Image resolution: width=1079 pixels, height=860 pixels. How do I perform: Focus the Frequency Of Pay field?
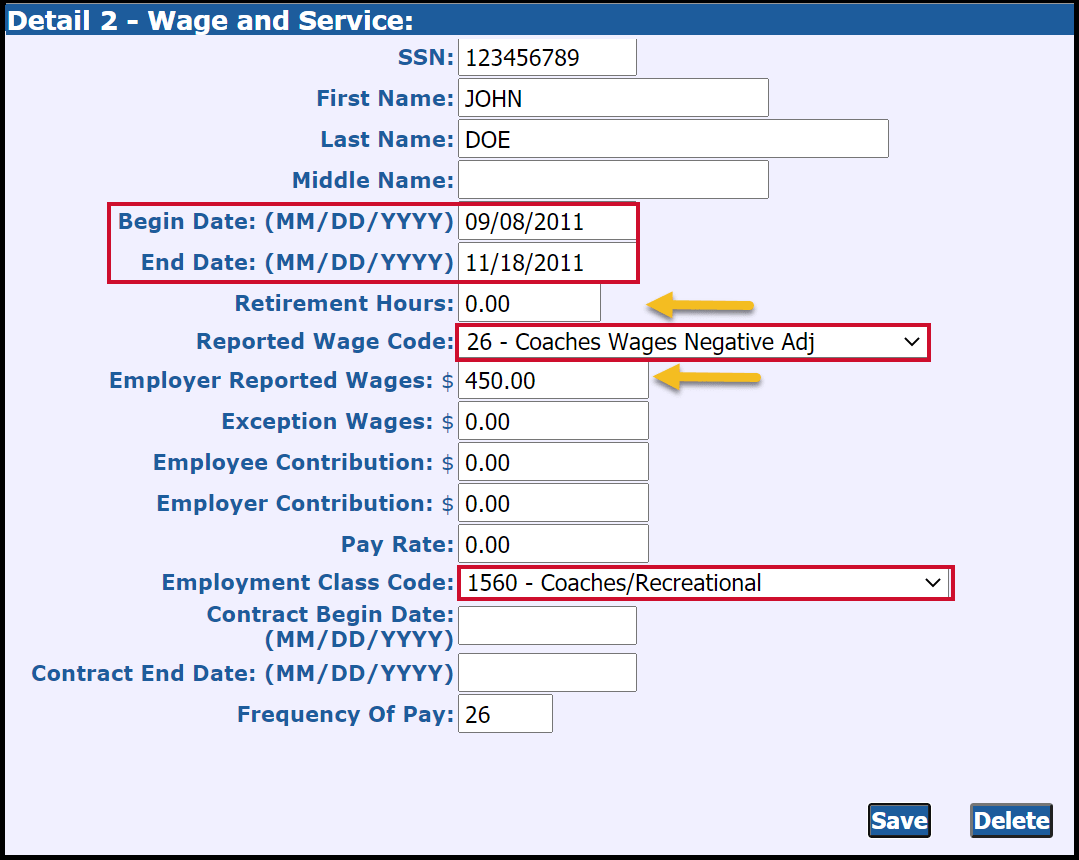504,714
